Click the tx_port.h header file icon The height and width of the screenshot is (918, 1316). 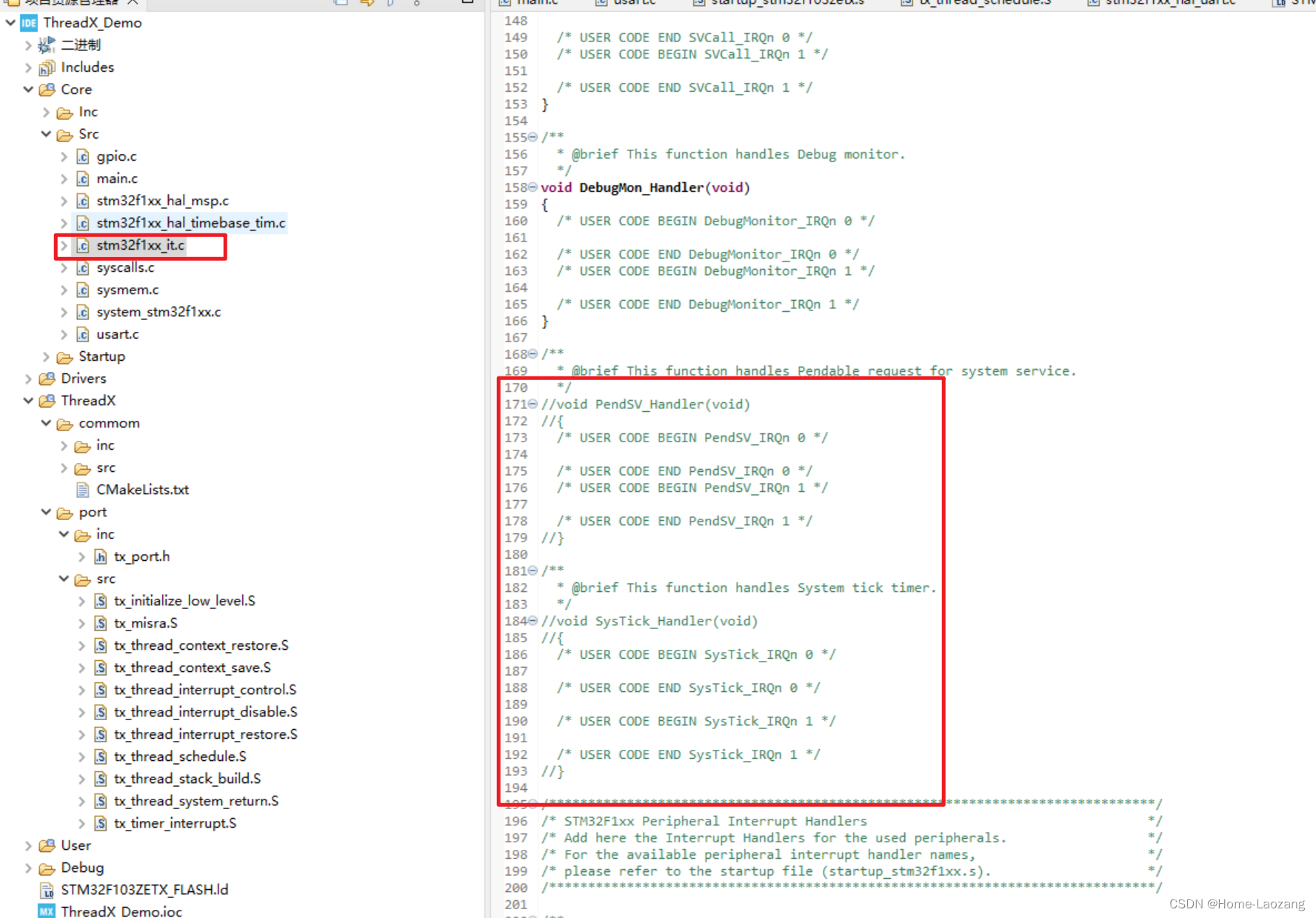(100, 556)
